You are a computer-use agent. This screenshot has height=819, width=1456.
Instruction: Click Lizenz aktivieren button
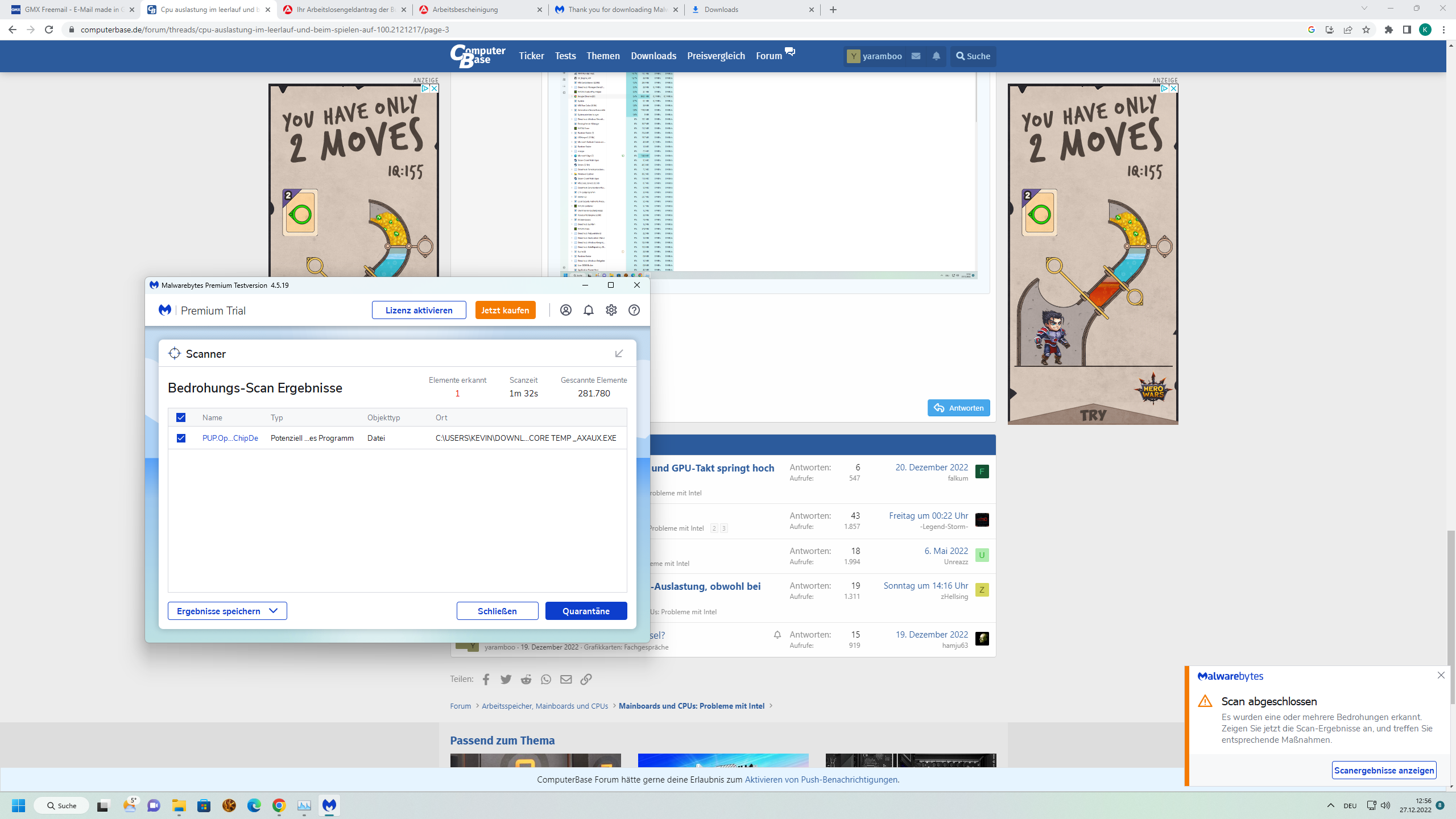pos(419,310)
